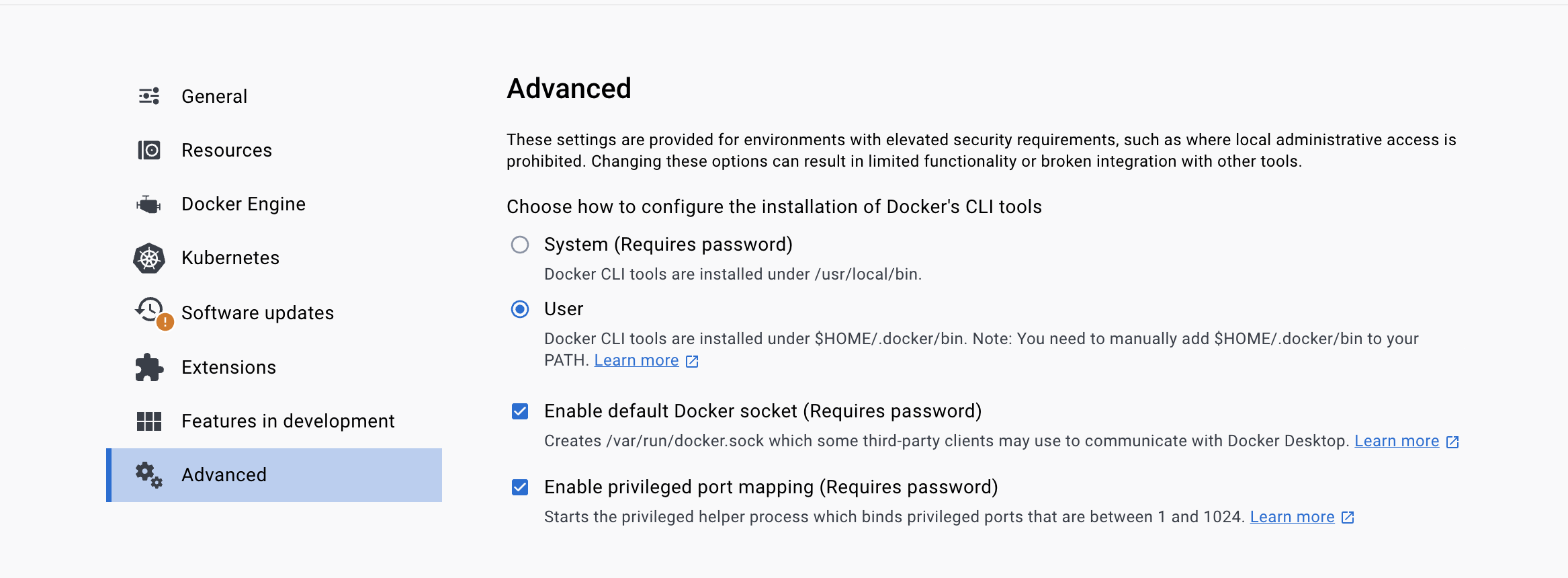Uncheck Enable default Docker socket checkbox
Image resolution: width=1568 pixels, height=578 pixels.
click(520, 411)
